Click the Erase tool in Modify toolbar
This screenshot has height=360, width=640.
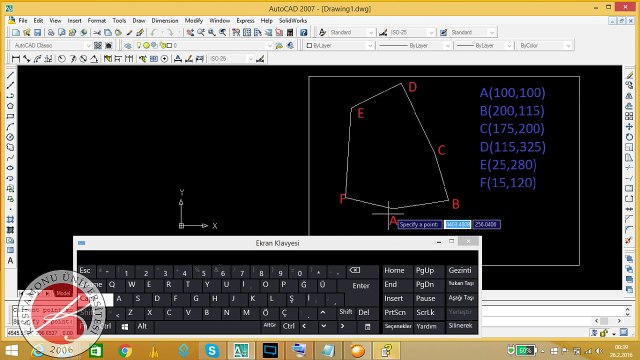629,75
